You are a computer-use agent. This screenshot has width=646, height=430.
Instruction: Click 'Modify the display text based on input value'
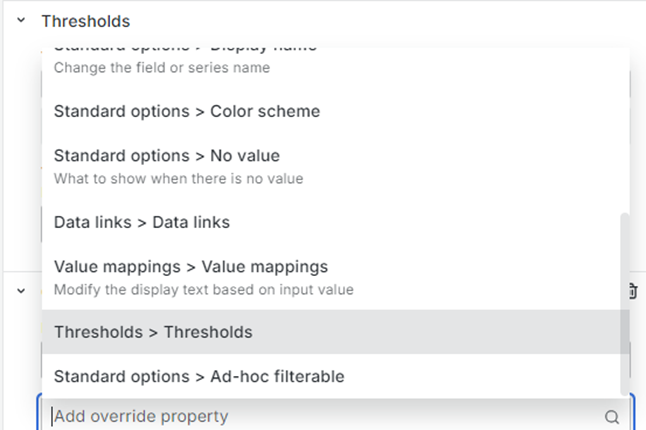click(204, 290)
